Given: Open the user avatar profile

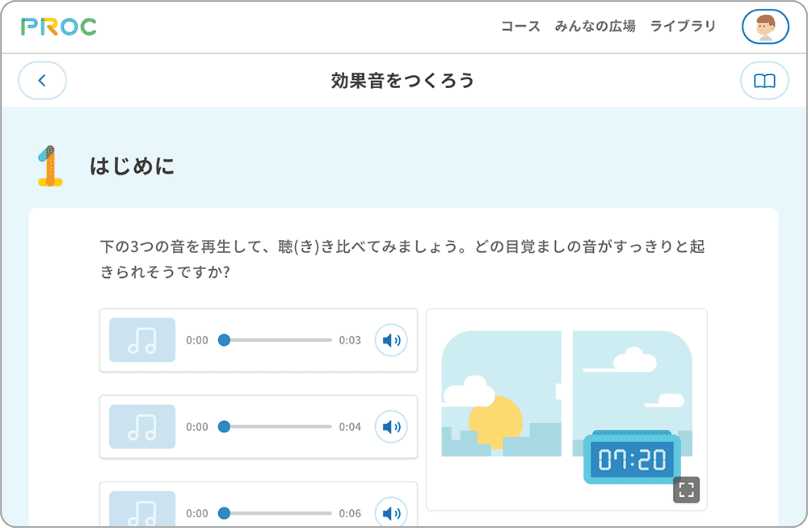Looking at the screenshot, I should [765, 26].
